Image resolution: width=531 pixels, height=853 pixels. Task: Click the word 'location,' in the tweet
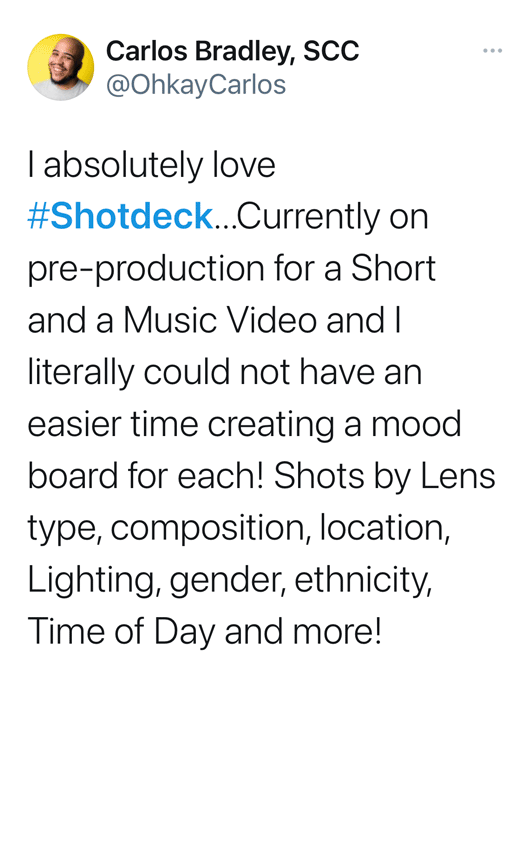(x=385, y=528)
